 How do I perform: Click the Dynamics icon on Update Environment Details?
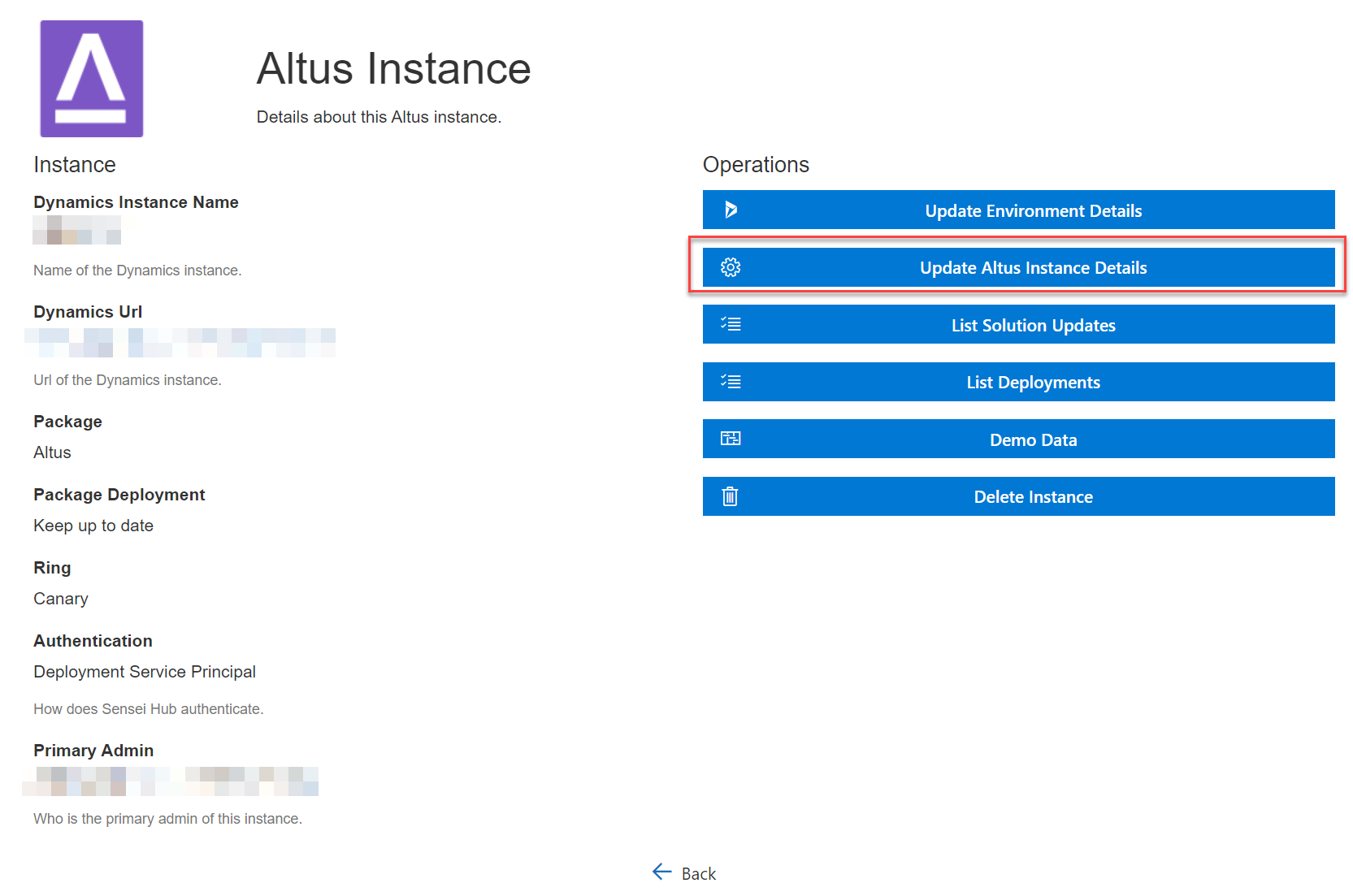[731, 210]
